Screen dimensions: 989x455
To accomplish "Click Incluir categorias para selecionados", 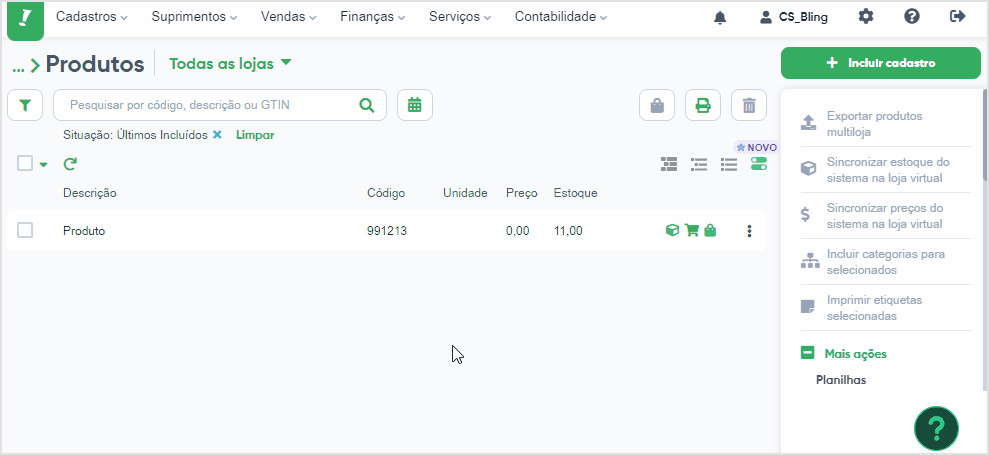I will click(886, 262).
